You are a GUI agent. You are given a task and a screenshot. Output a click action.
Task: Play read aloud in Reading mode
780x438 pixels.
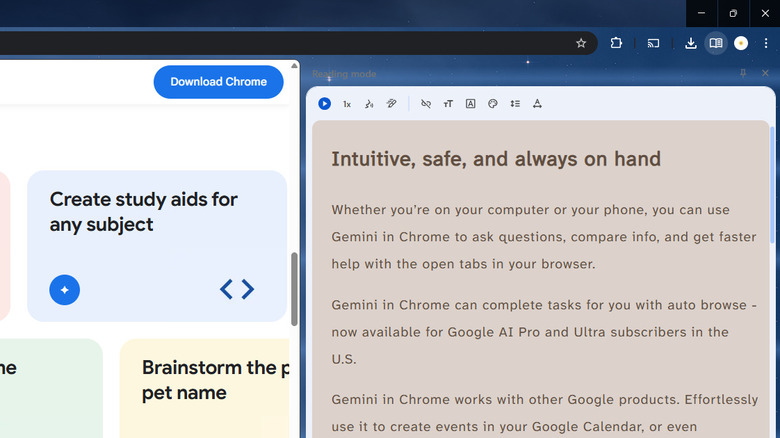tap(324, 104)
